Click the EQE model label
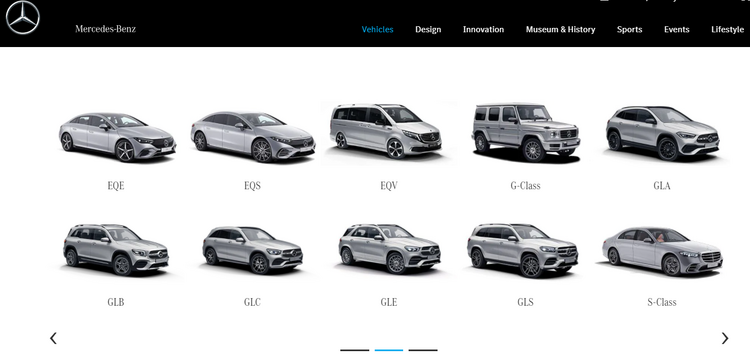Screen dimensions: 750x361 coord(116,186)
